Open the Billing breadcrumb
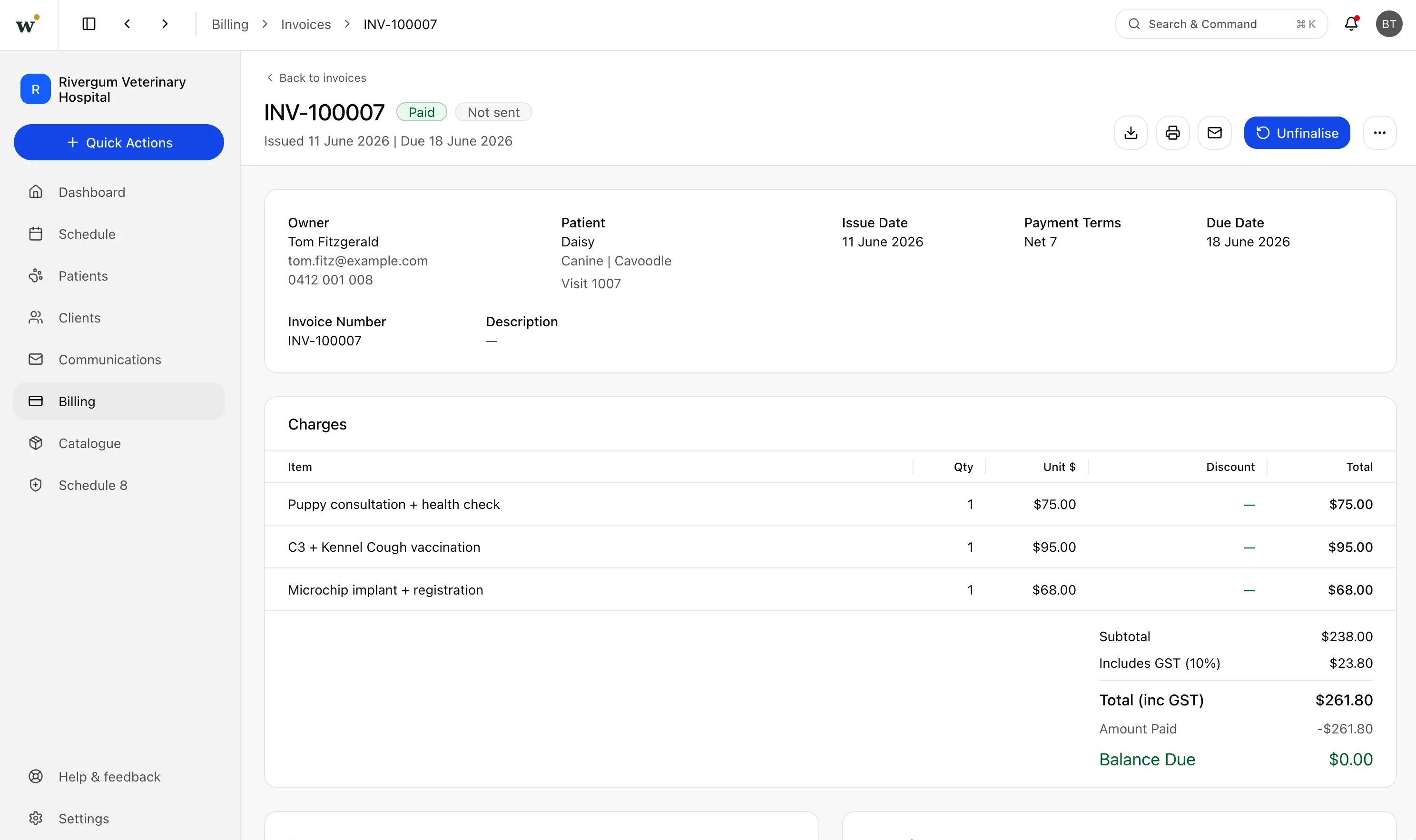 tap(230, 24)
